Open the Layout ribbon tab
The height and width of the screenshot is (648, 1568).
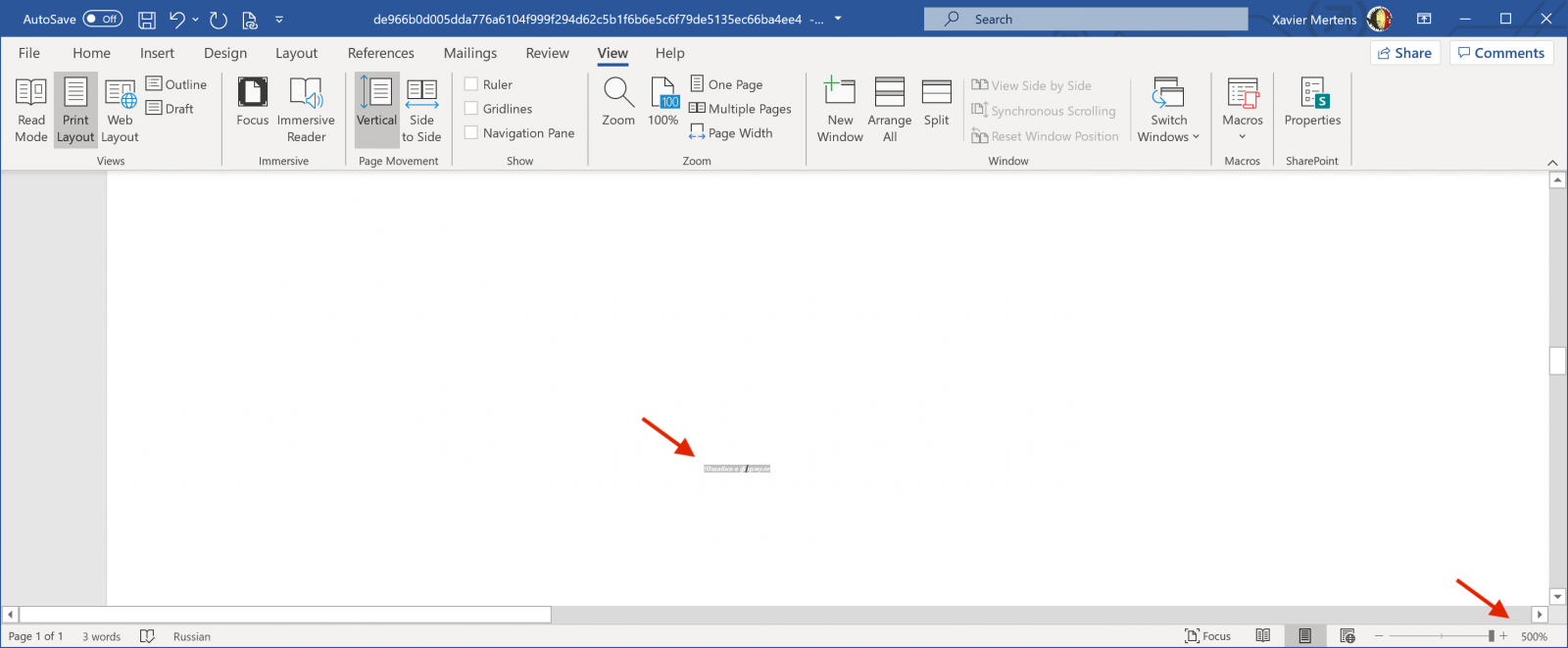296,53
